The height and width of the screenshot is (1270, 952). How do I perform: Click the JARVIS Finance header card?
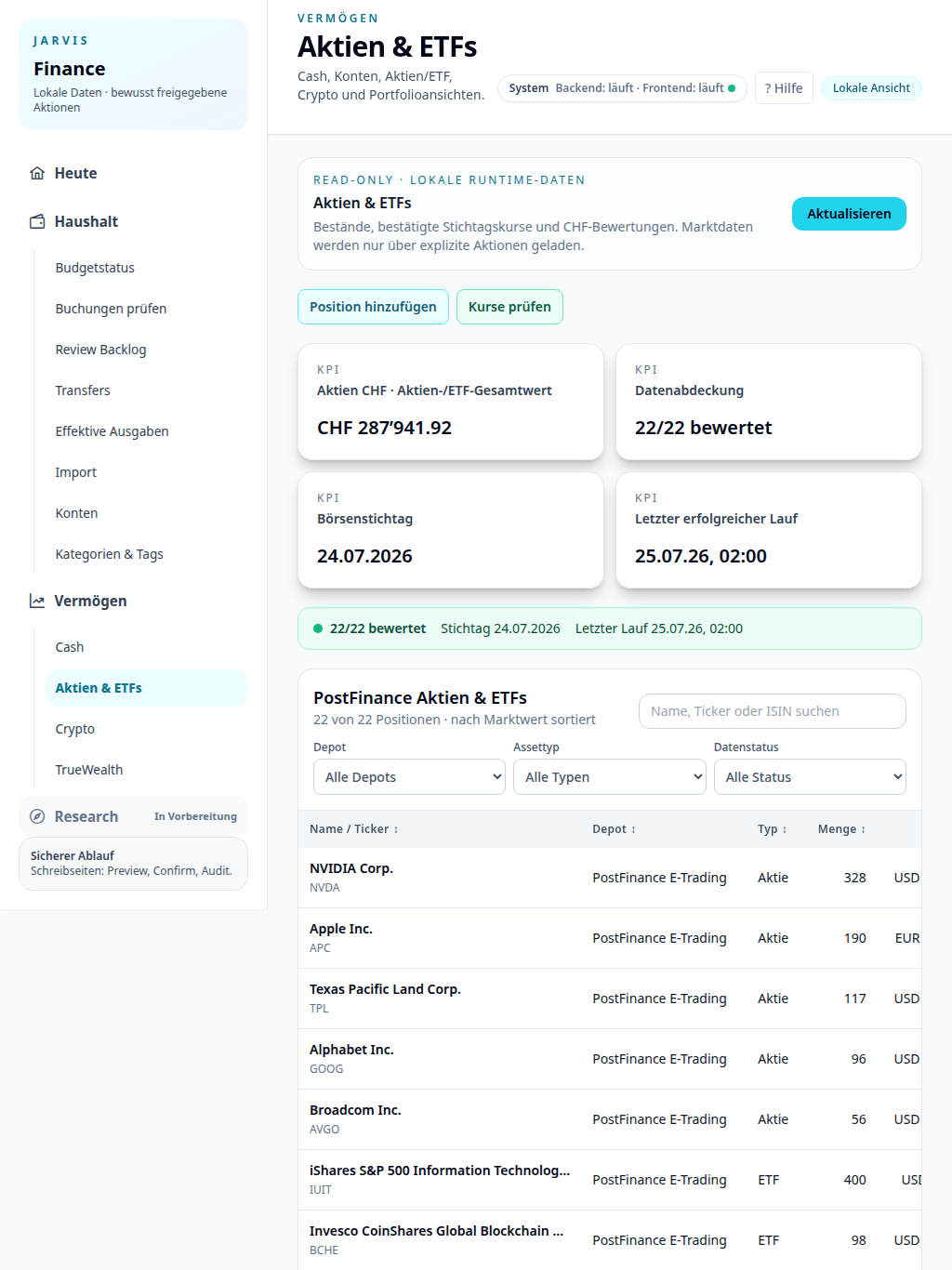coord(133,74)
